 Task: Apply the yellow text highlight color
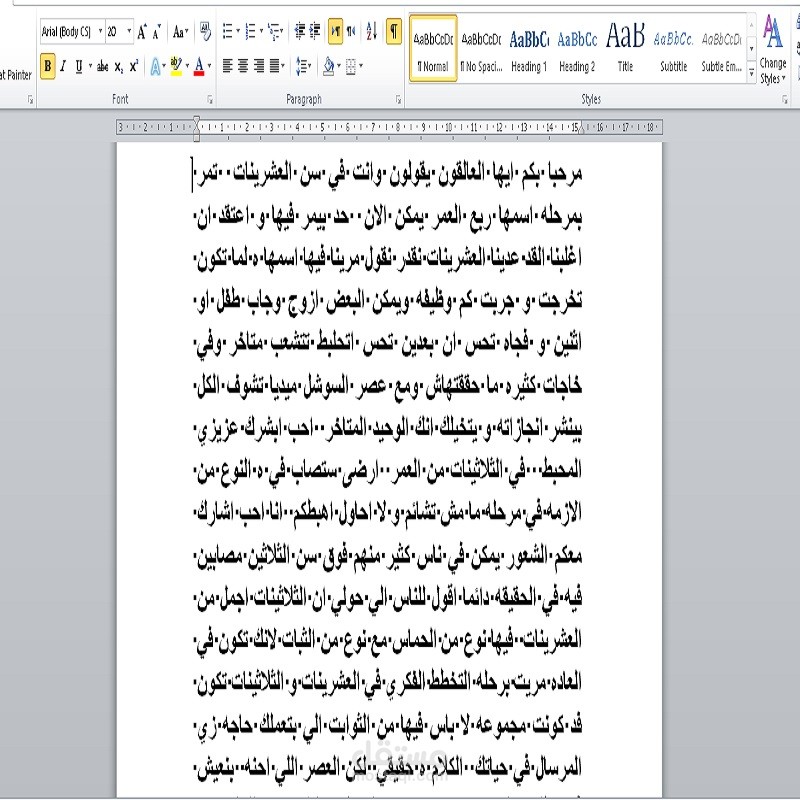pos(176,66)
